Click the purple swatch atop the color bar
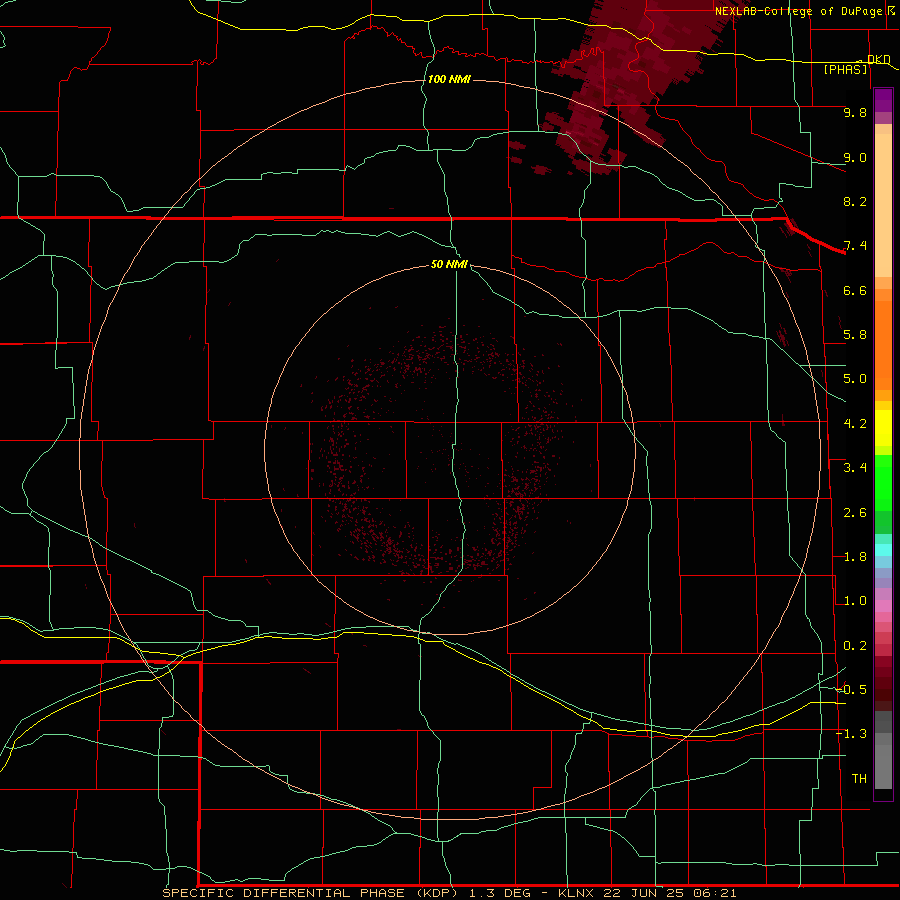Image resolution: width=900 pixels, height=900 pixels. point(883,100)
